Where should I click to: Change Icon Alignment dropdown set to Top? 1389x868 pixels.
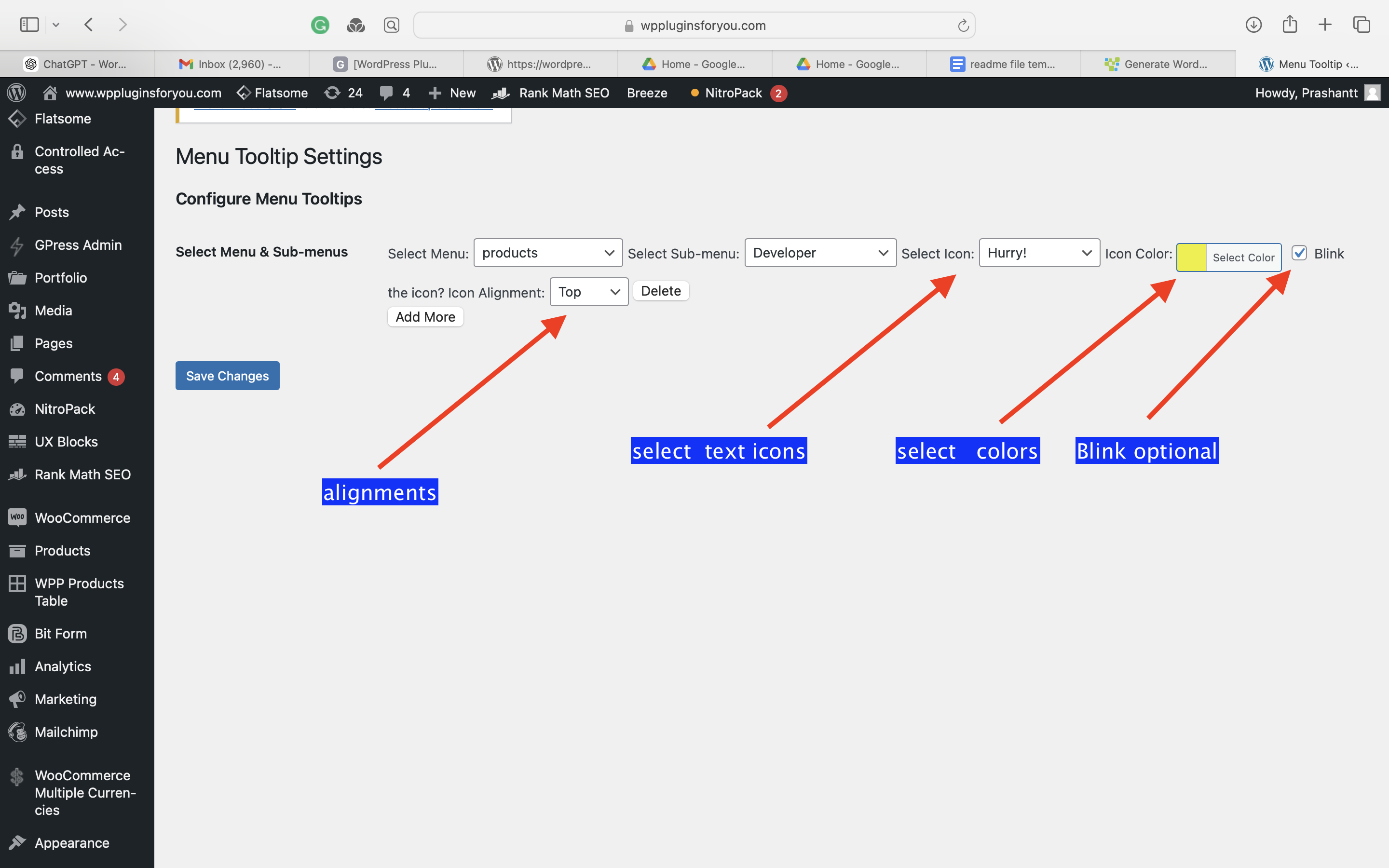point(589,292)
